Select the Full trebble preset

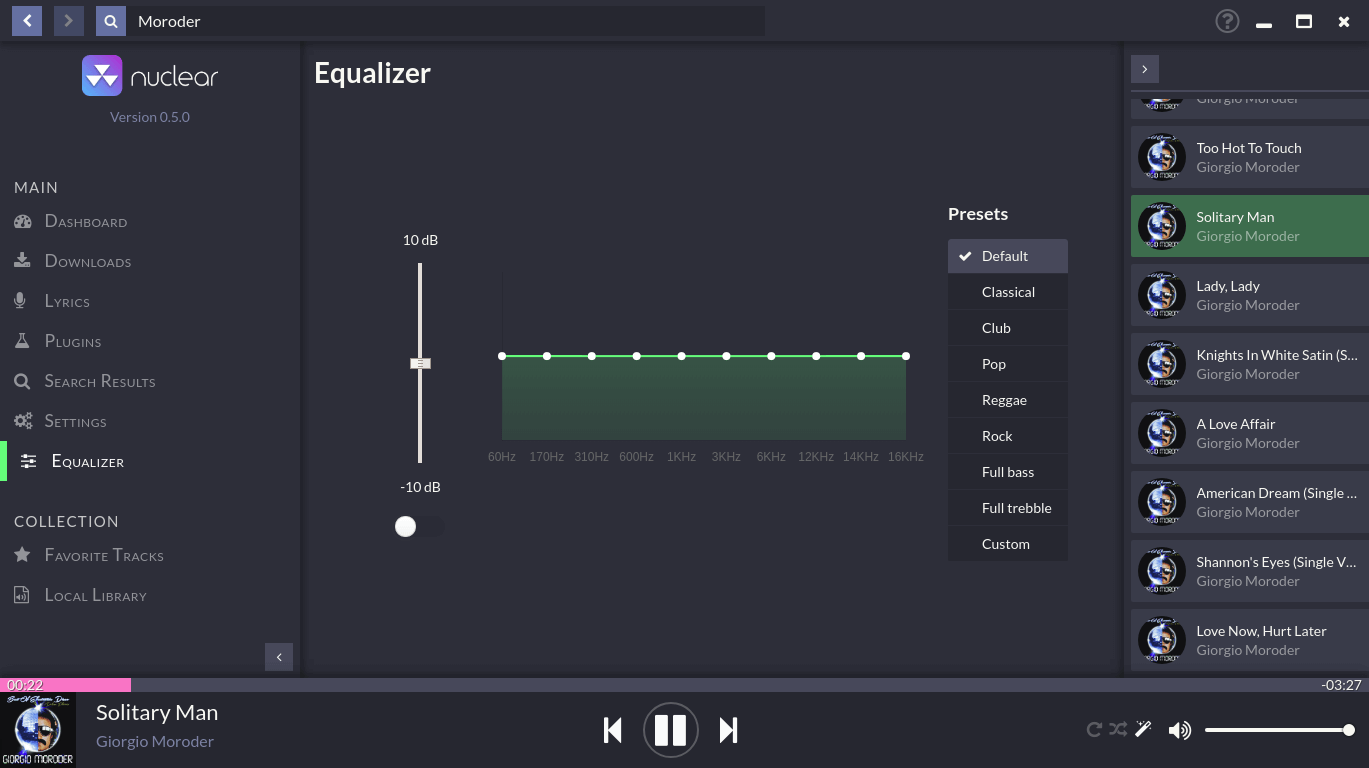click(1008, 508)
